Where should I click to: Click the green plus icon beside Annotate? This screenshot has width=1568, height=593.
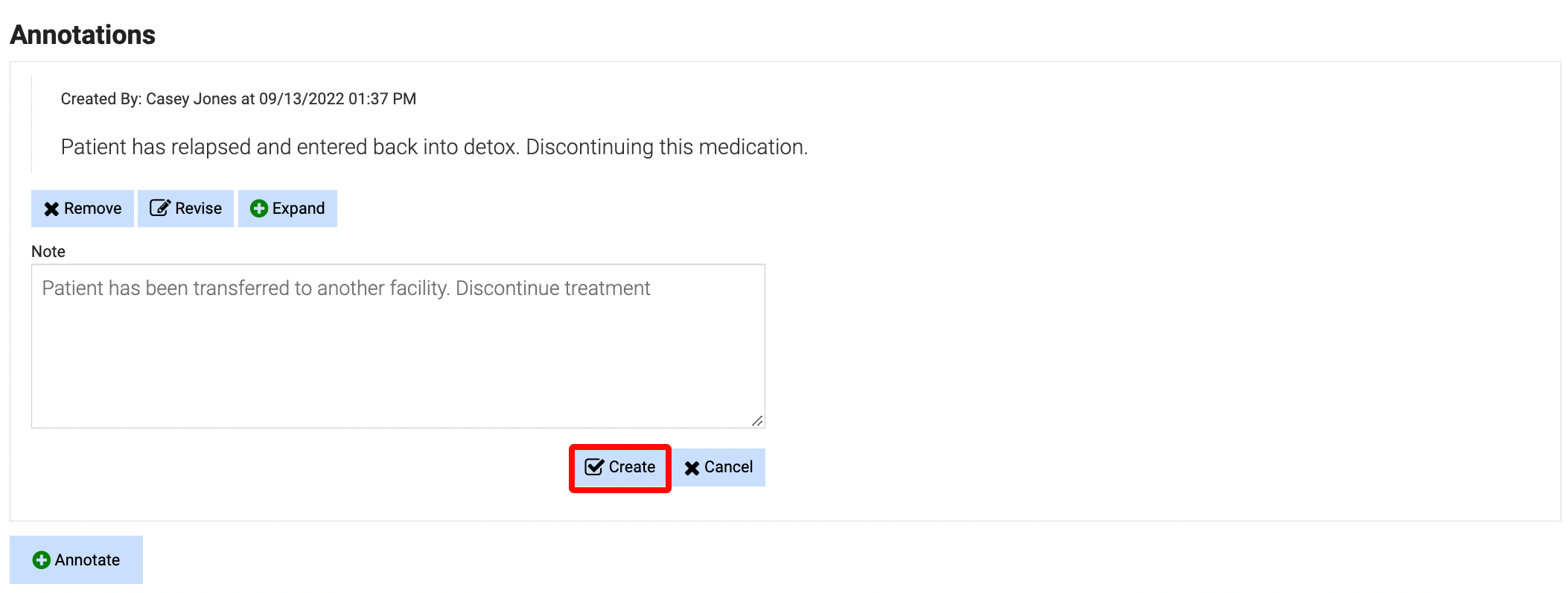click(x=42, y=560)
